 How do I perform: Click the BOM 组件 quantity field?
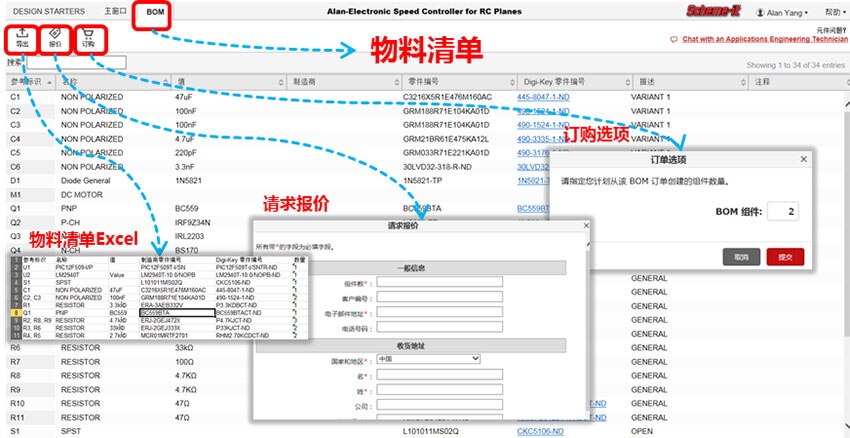[x=783, y=212]
